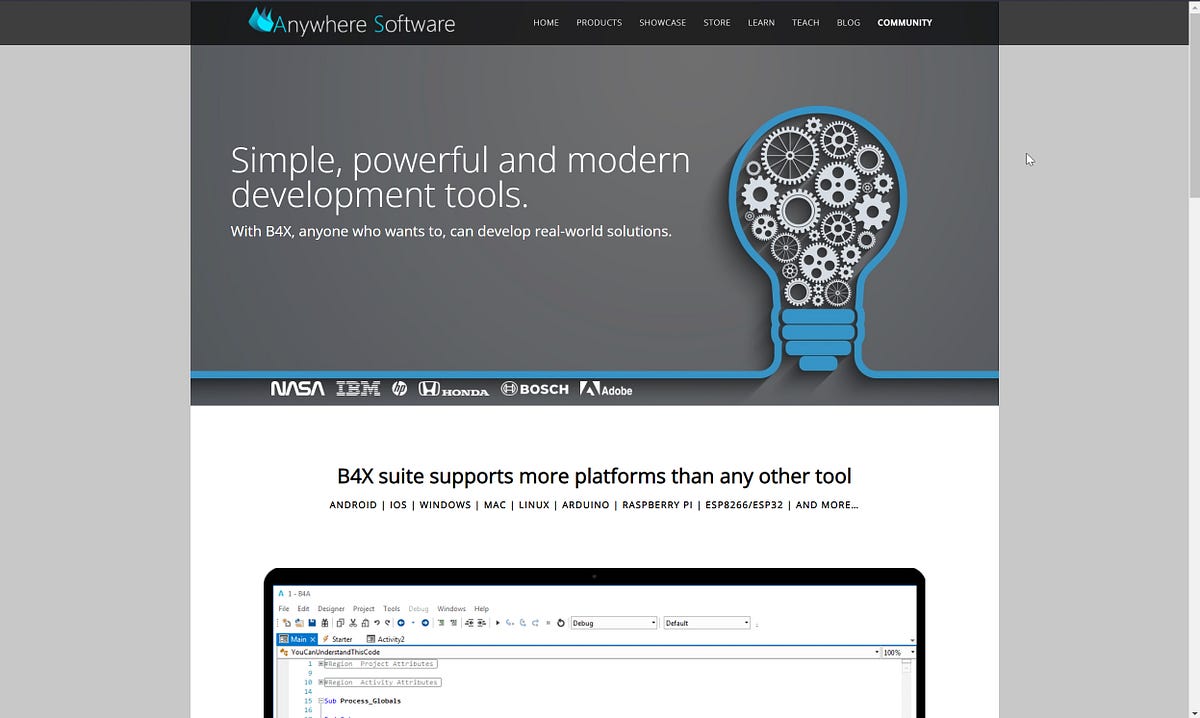The width and height of the screenshot is (1200, 718).
Task: Open the TEACH page
Action: (806, 22)
